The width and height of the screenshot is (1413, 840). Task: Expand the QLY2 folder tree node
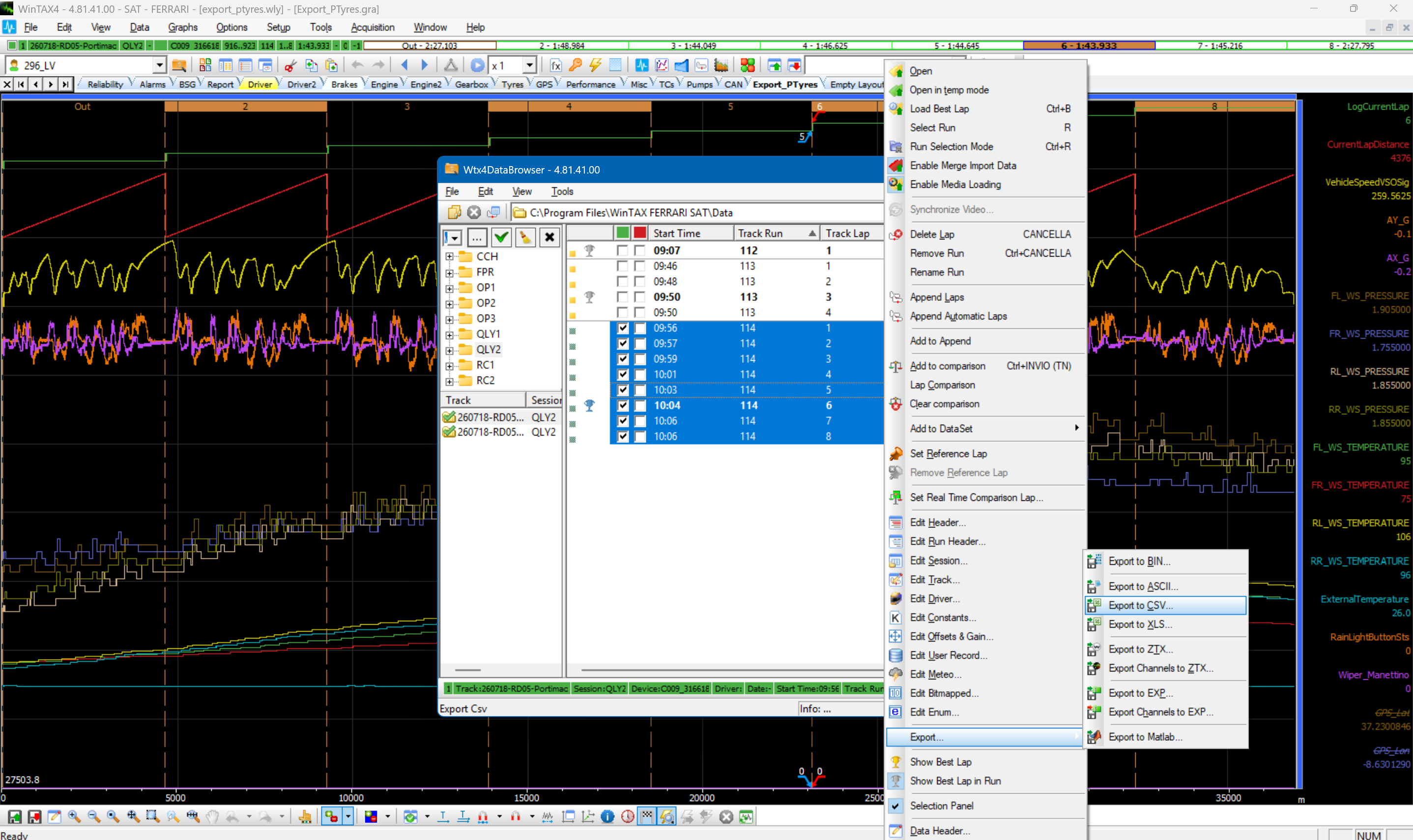pyautogui.click(x=449, y=350)
